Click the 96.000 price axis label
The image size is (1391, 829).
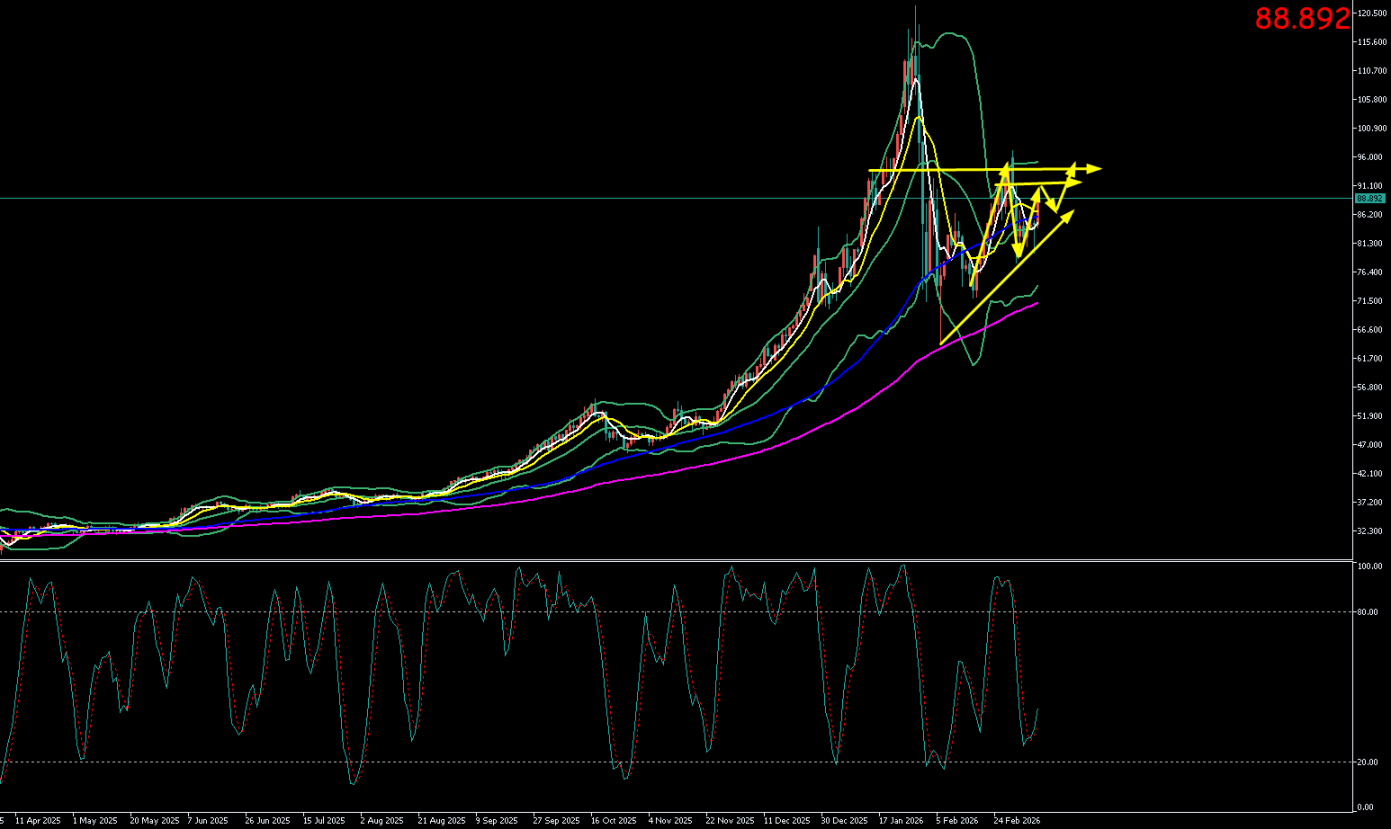click(1369, 157)
